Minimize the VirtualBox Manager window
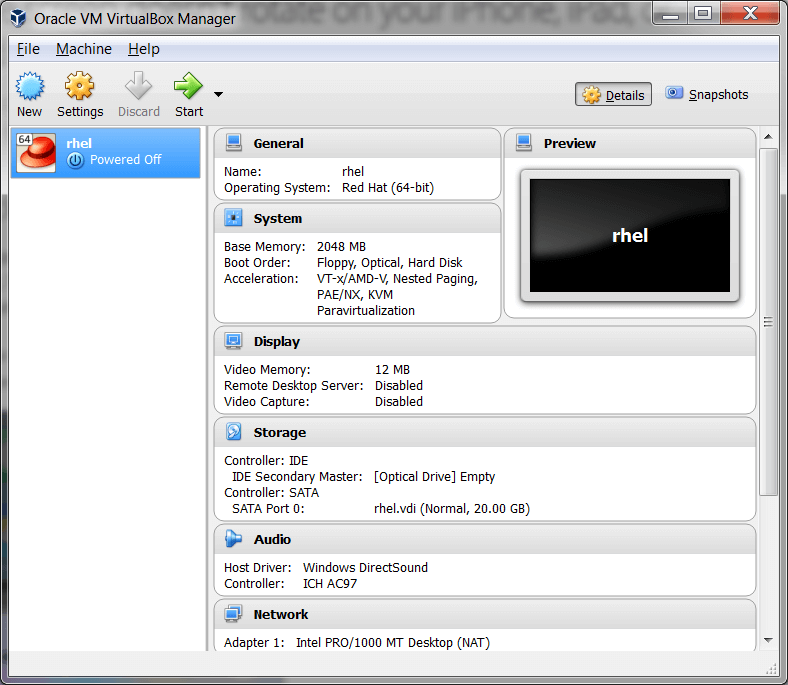This screenshot has height=685, width=788. point(669,13)
